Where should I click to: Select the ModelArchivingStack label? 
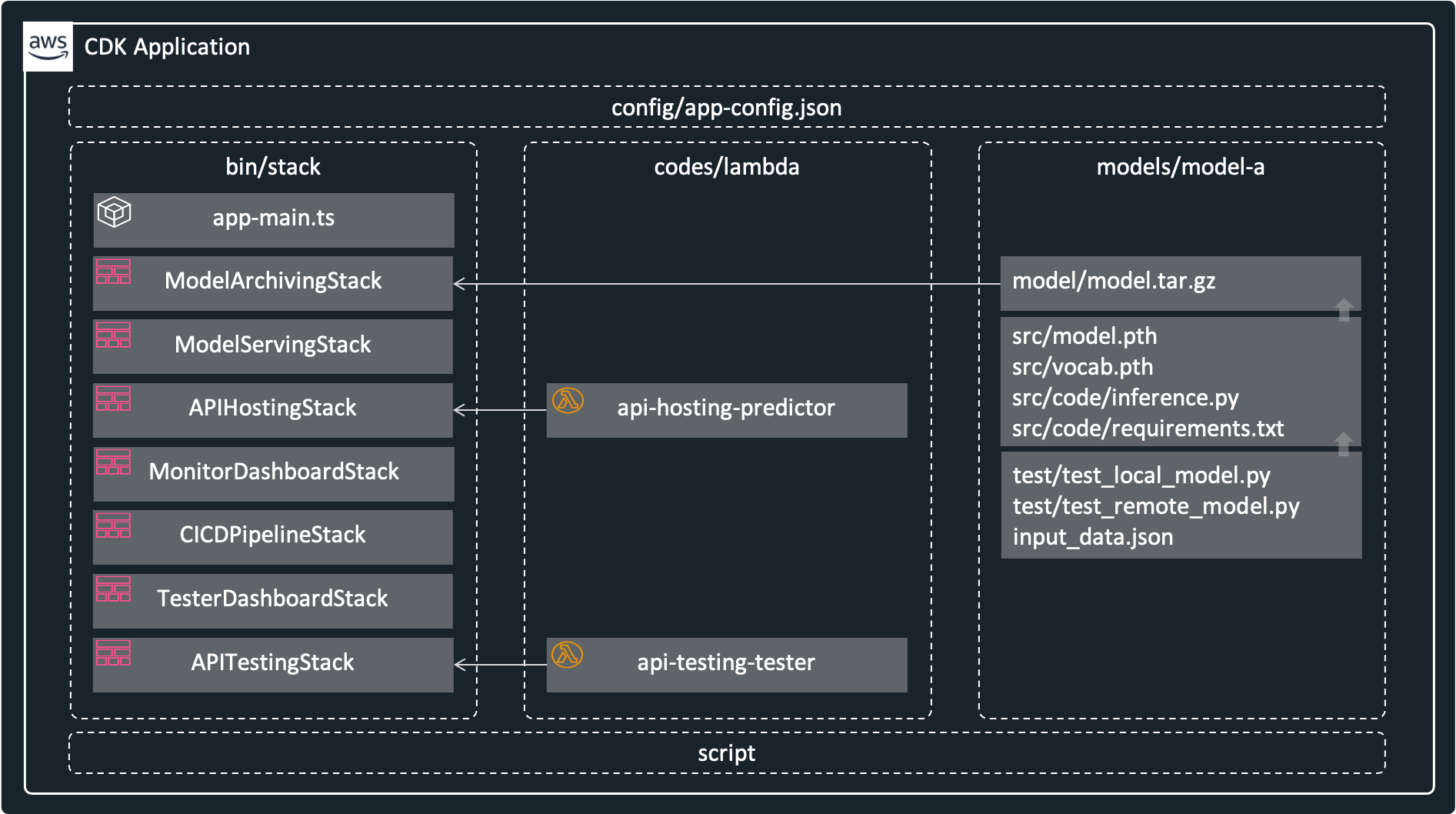273,281
